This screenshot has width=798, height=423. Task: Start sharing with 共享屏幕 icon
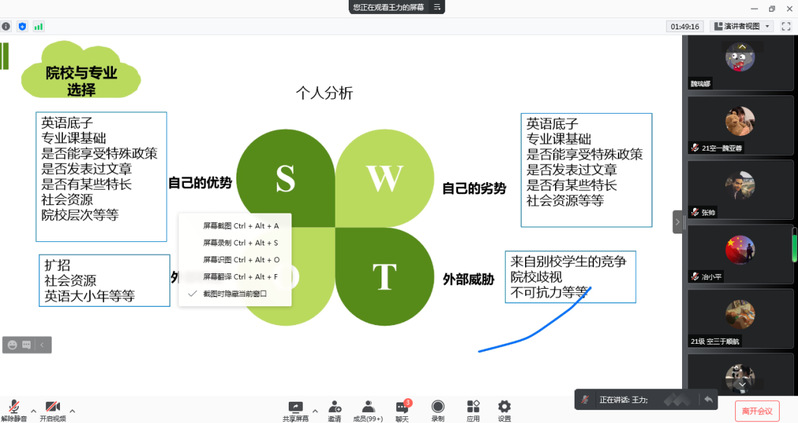(295, 406)
